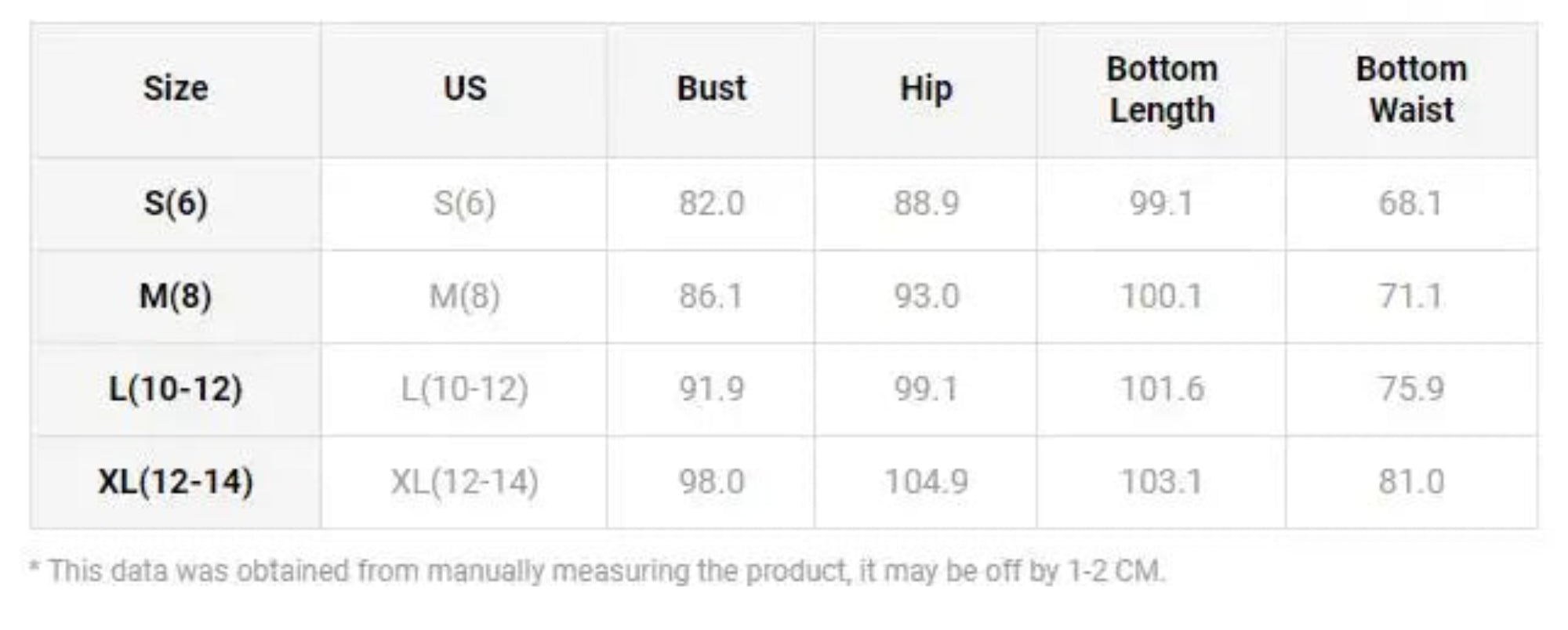Click the Bottom Waist header cell
Image resolution: width=1568 pixels, height=630 pixels.
(1411, 89)
